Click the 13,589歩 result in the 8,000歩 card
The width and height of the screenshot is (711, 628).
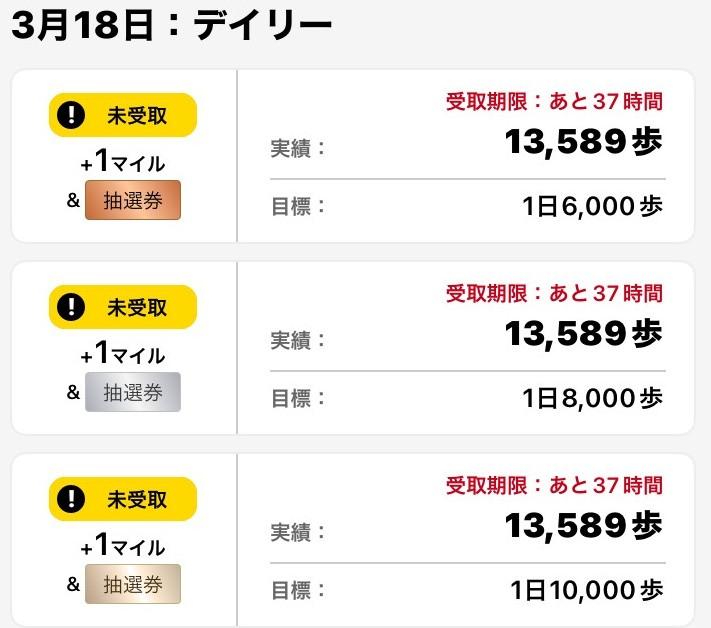(x=583, y=334)
